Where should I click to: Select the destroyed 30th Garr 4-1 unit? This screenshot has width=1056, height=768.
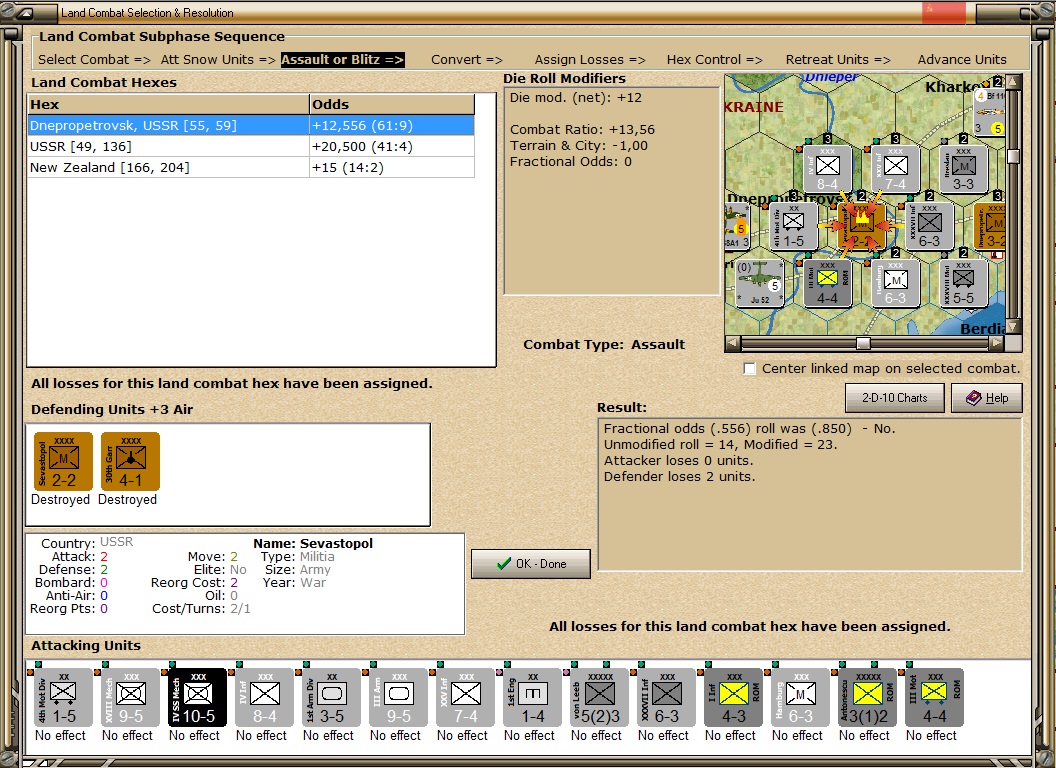pos(130,461)
